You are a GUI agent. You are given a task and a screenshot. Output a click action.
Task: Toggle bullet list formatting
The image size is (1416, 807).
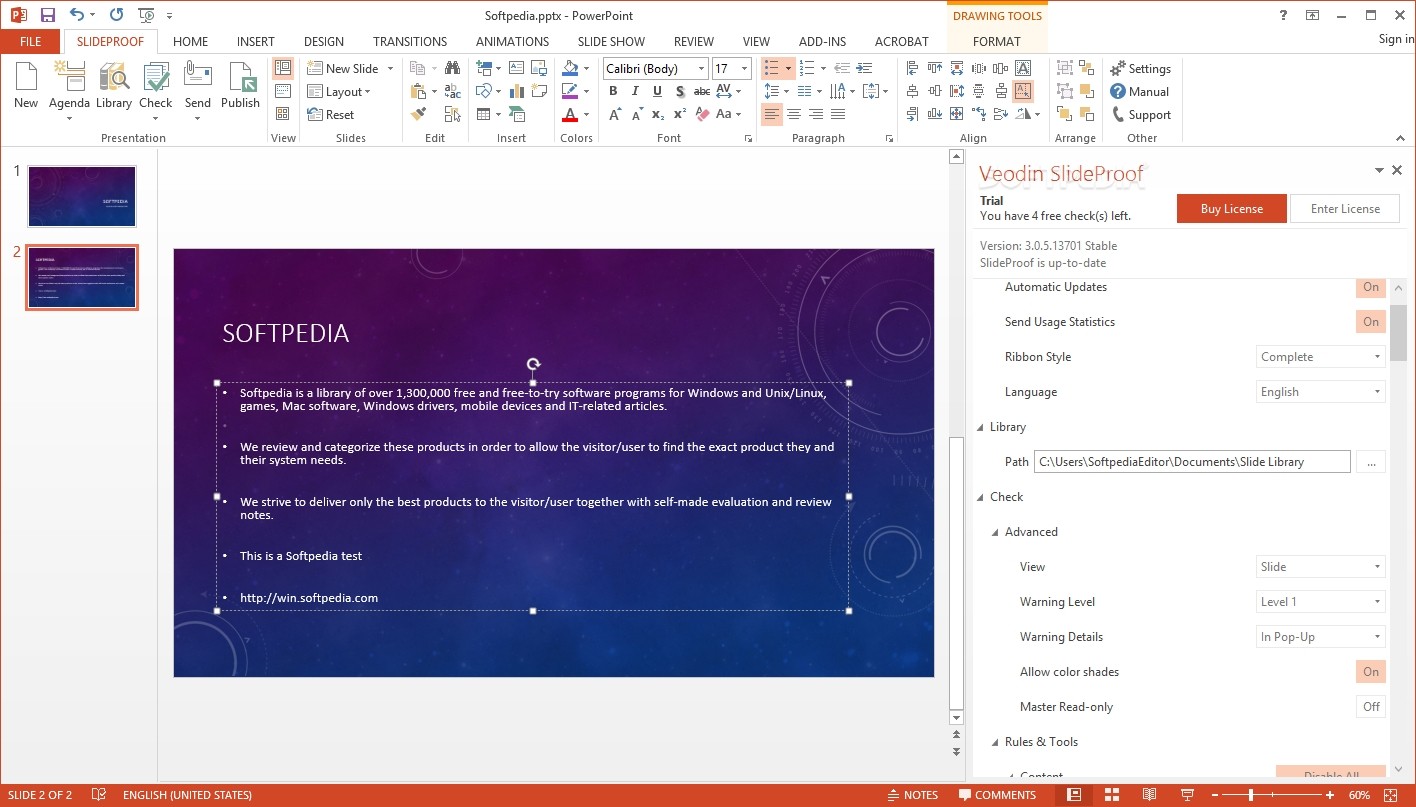[x=771, y=68]
